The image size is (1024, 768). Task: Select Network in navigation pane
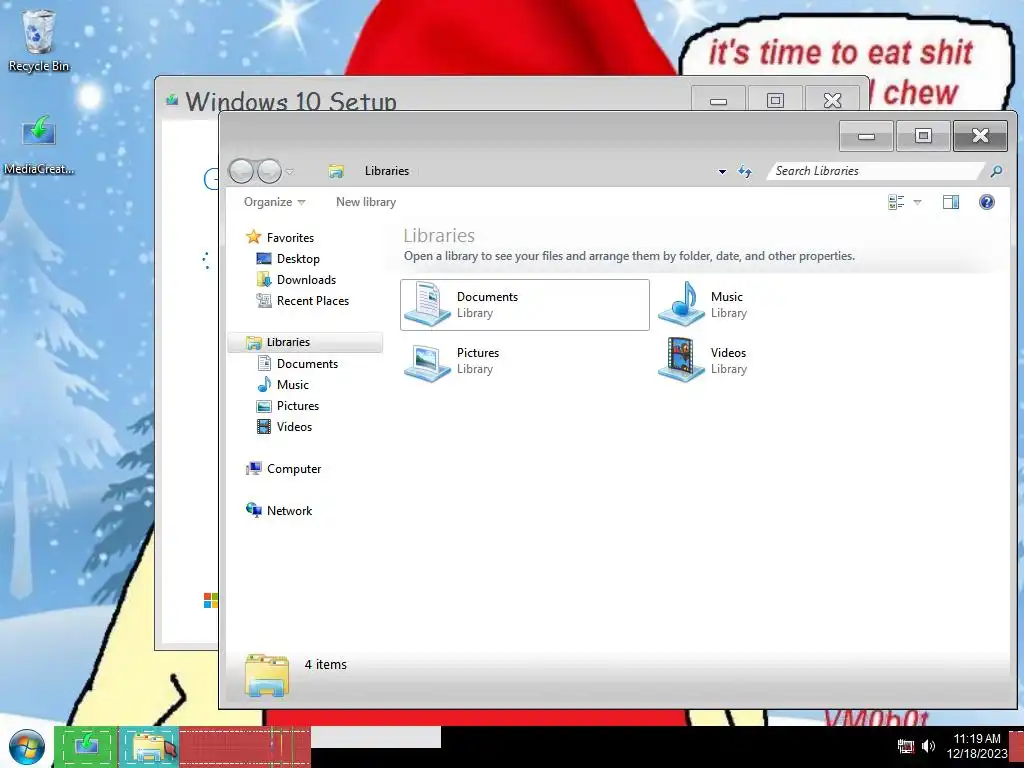(x=289, y=511)
